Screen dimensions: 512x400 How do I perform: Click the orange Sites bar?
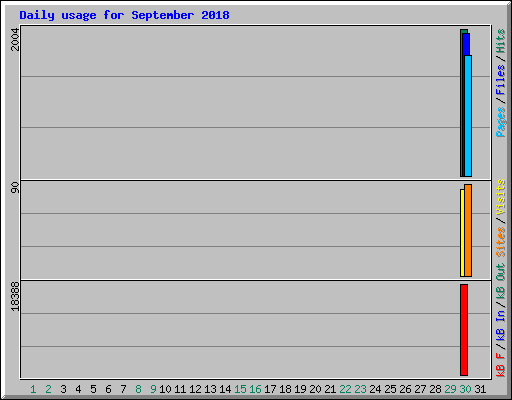click(x=468, y=230)
